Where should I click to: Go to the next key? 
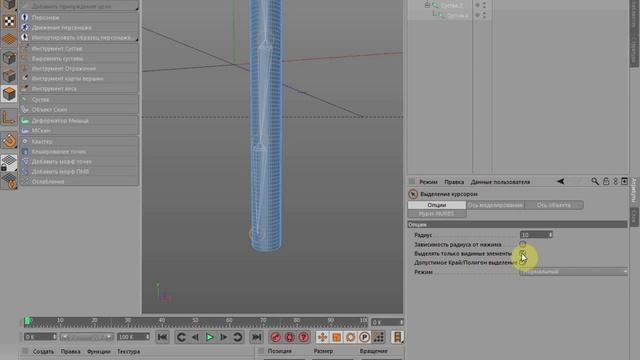point(238,337)
